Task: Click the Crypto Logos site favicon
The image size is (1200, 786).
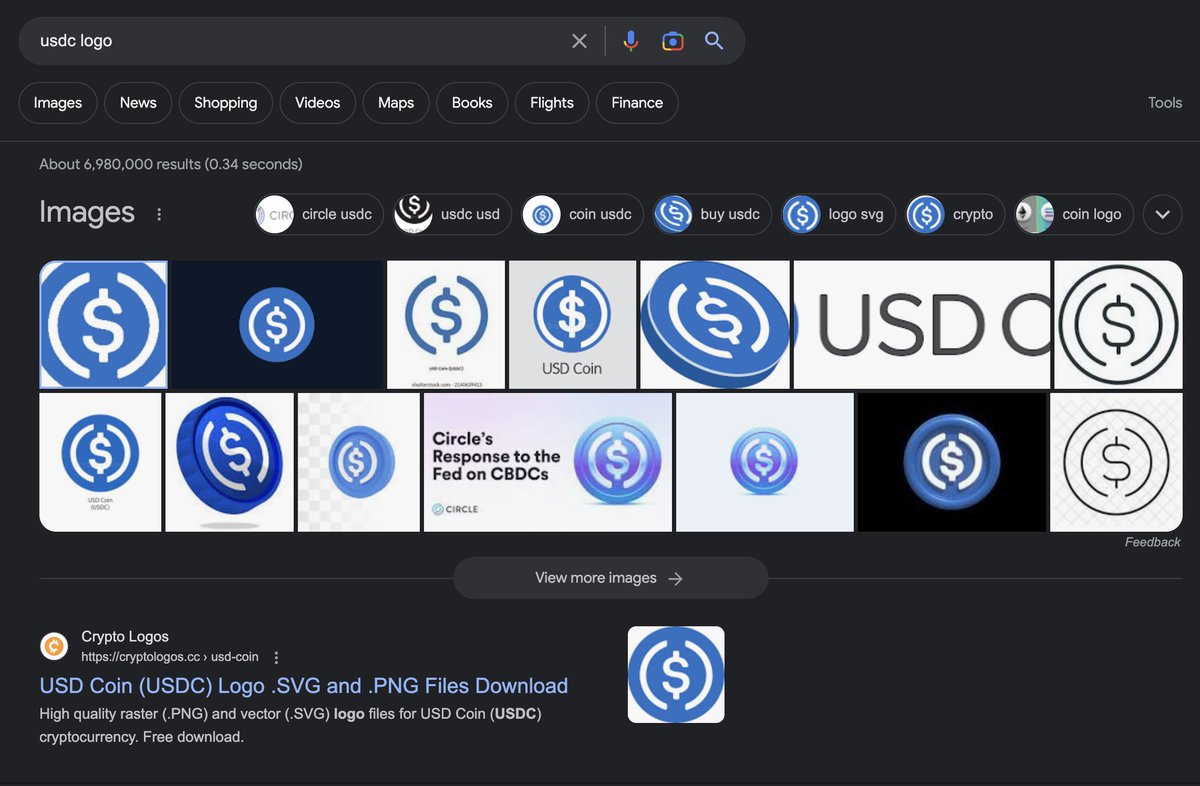Action: point(54,646)
